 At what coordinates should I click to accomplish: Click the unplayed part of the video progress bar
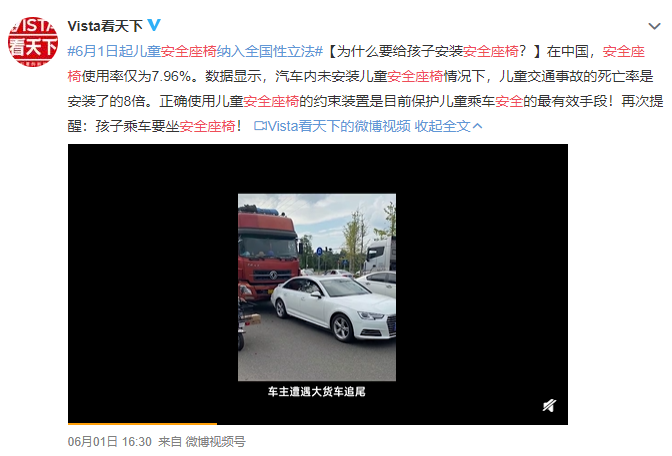[392, 424]
